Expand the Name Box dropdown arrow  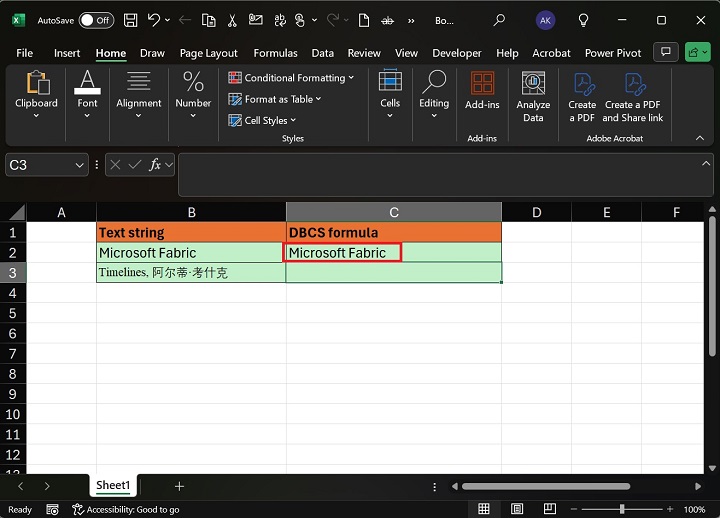pos(80,165)
